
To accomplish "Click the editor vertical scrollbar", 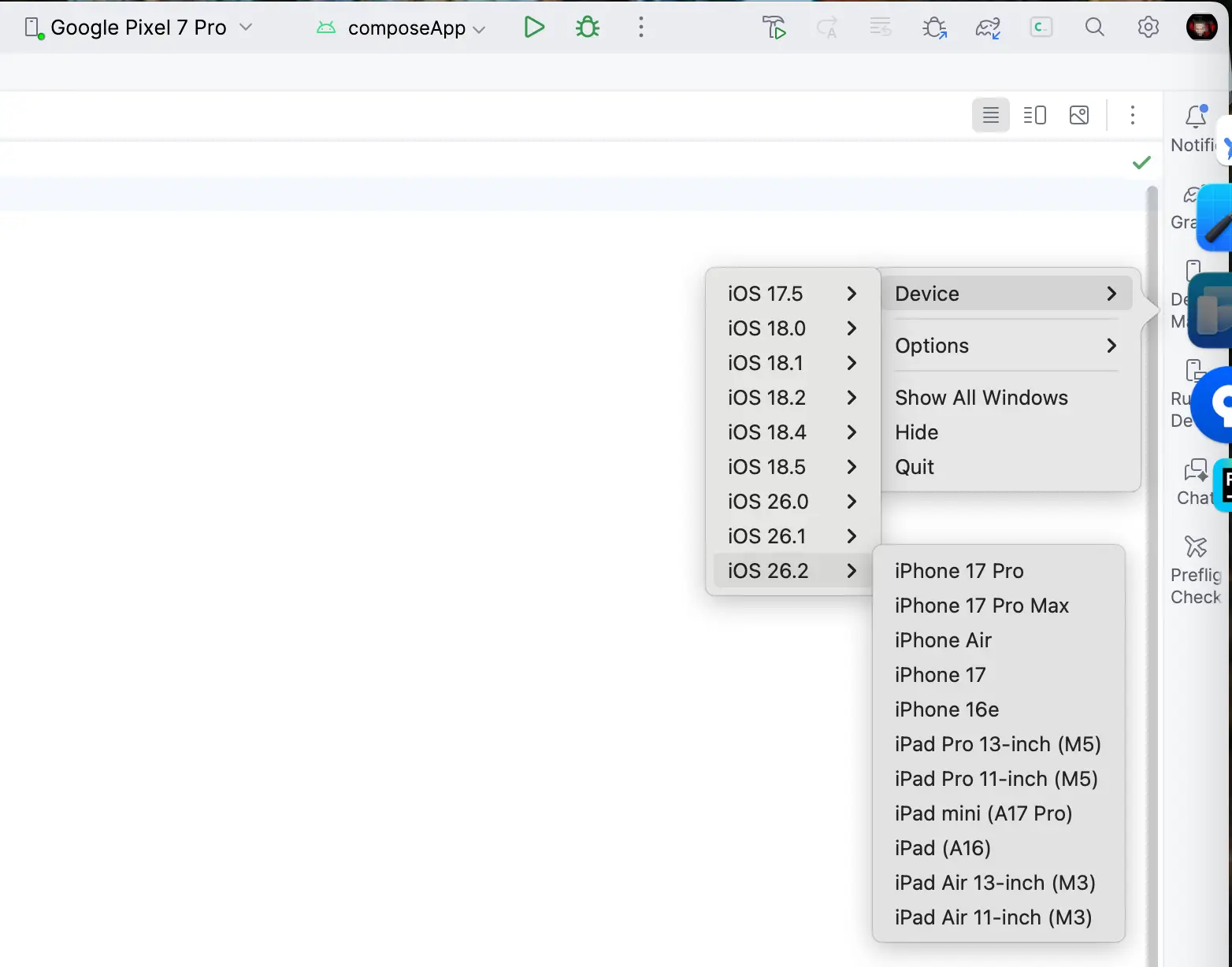I will [x=1152, y=551].
